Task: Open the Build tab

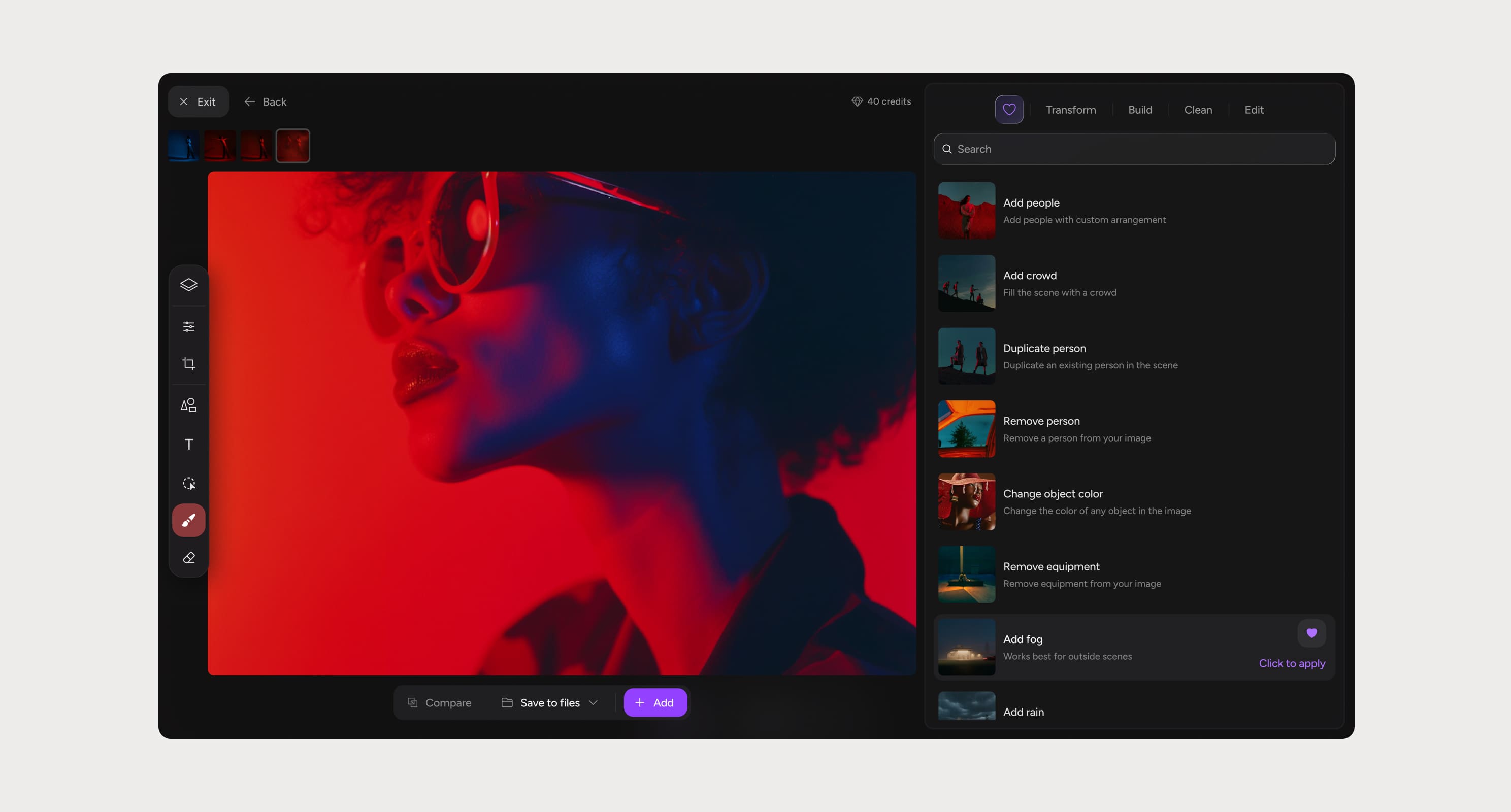Action: [1140, 110]
